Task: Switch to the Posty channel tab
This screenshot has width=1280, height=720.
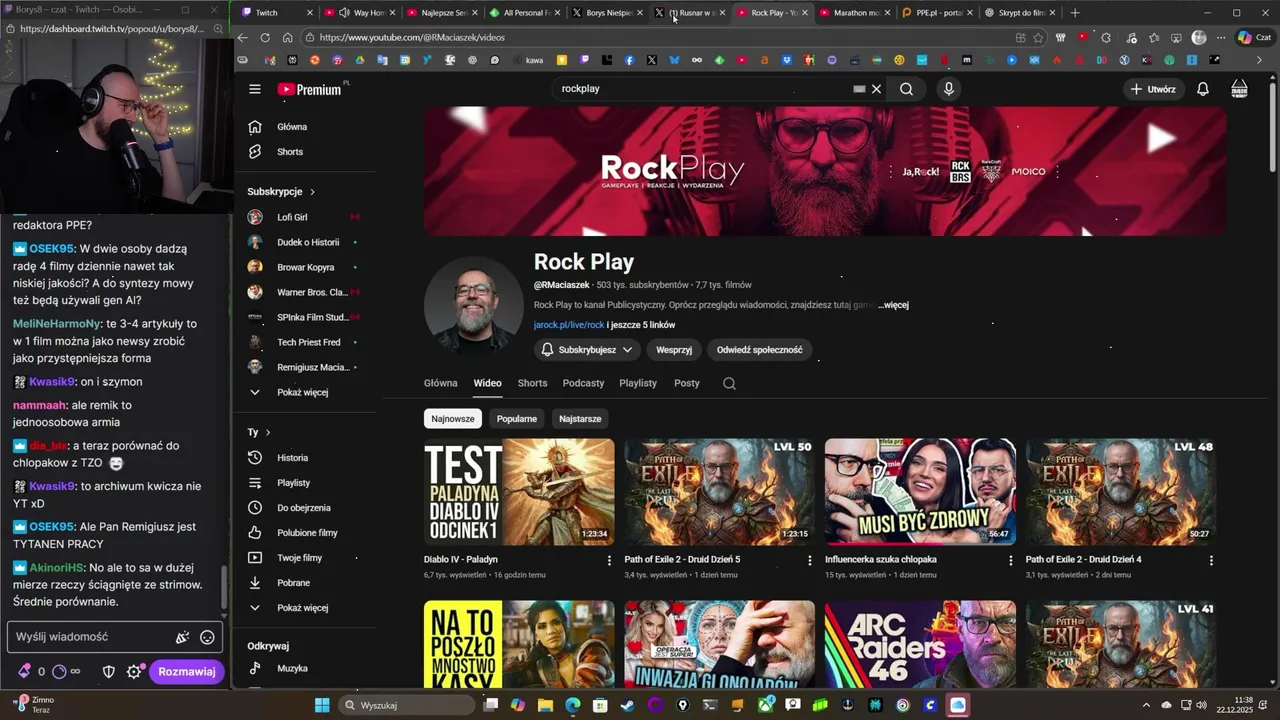Action: point(687,383)
